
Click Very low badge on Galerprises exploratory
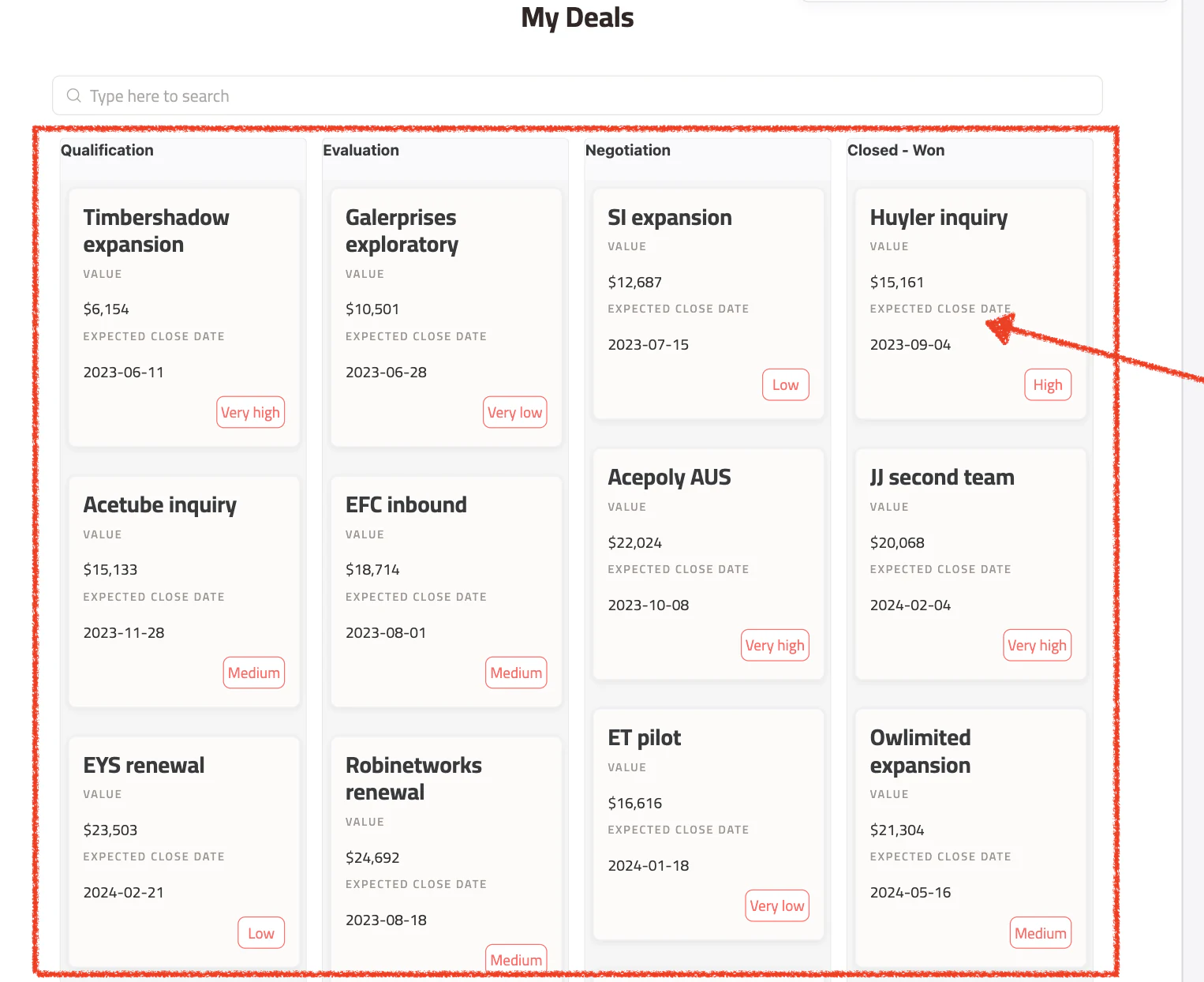(515, 412)
